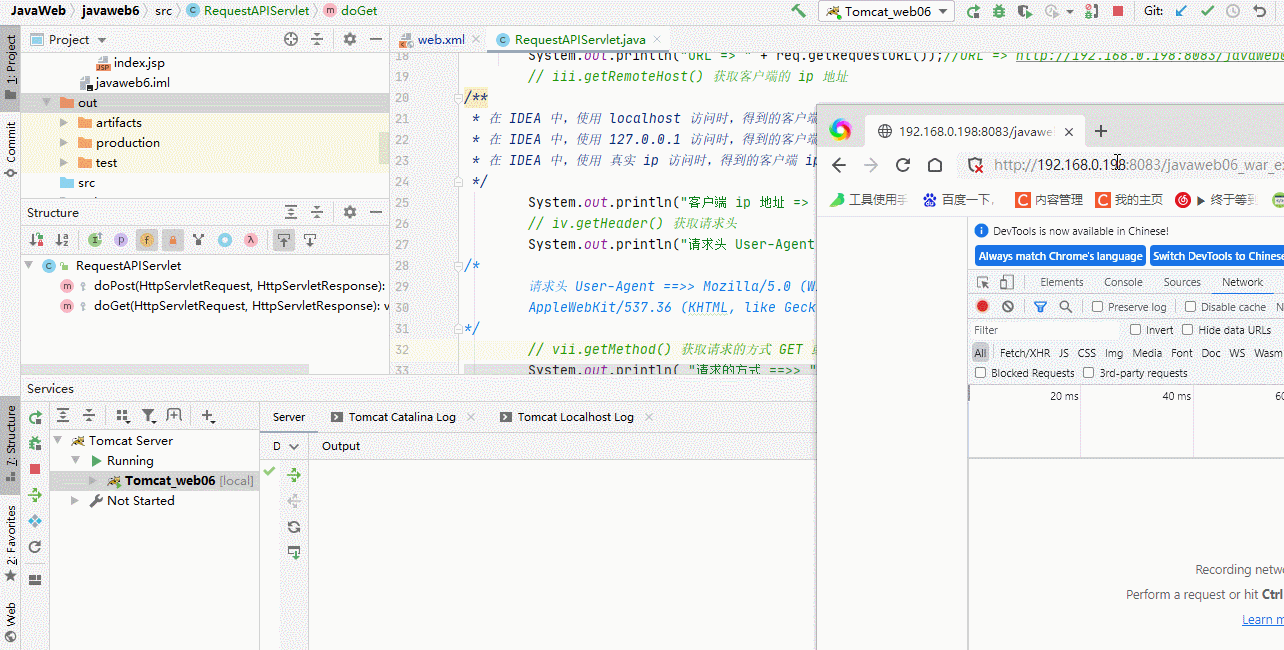1284x650 pixels.
Task: Select the Inspect element tool in DevTools
Action: coord(984,282)
